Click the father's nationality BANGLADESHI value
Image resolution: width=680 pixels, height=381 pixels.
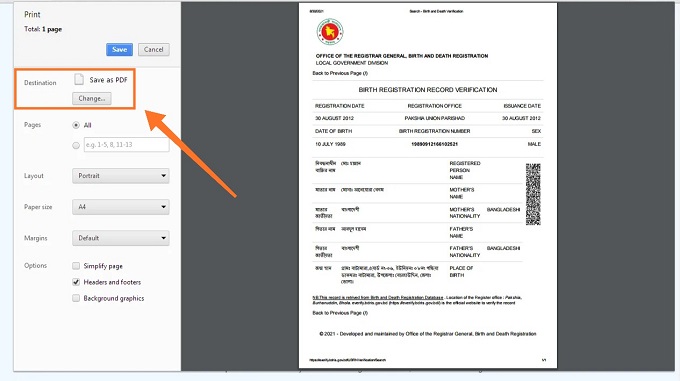[503, 248]
